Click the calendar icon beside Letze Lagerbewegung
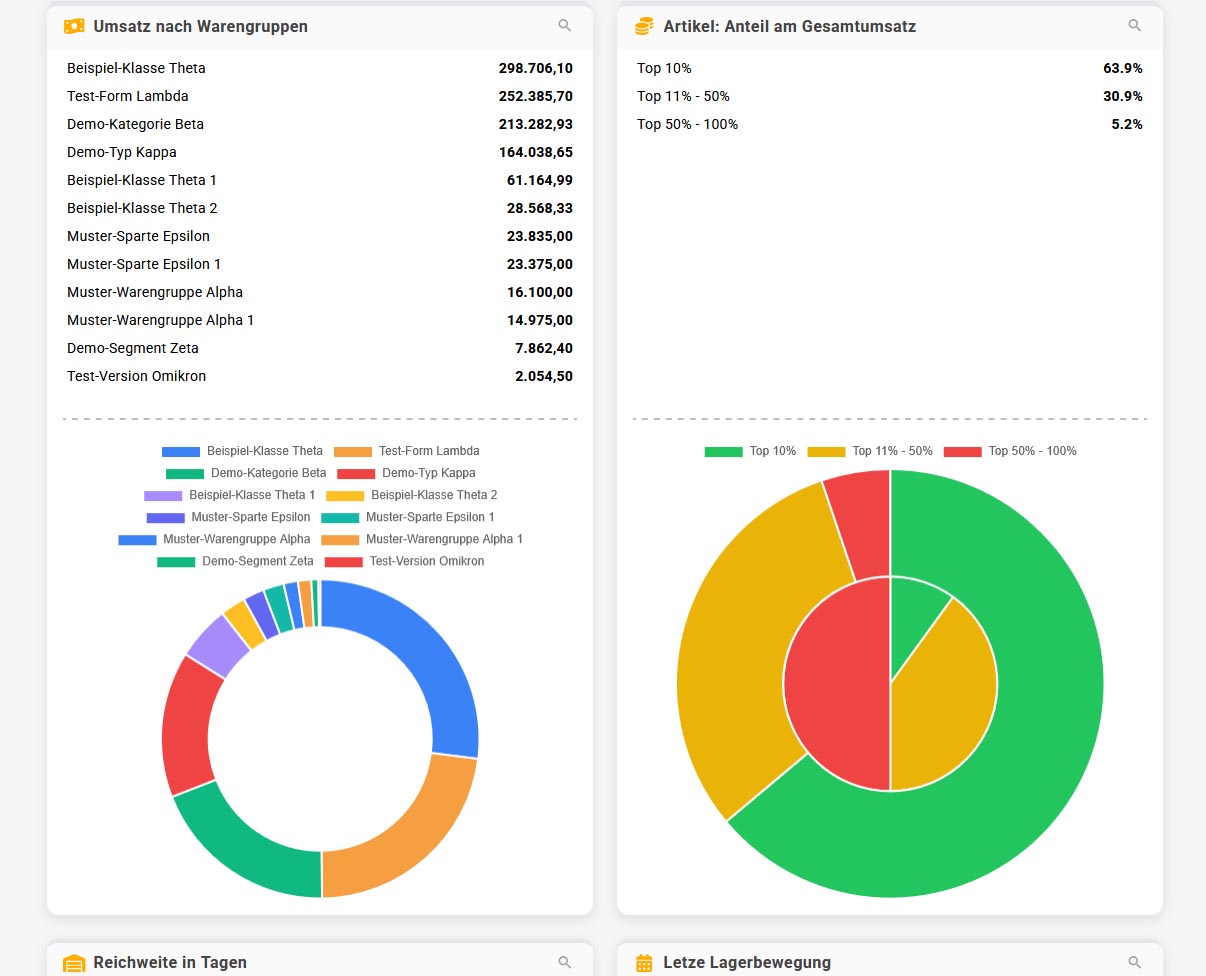1206x976 pixels. pyautogui.click(x=644, y=963)
